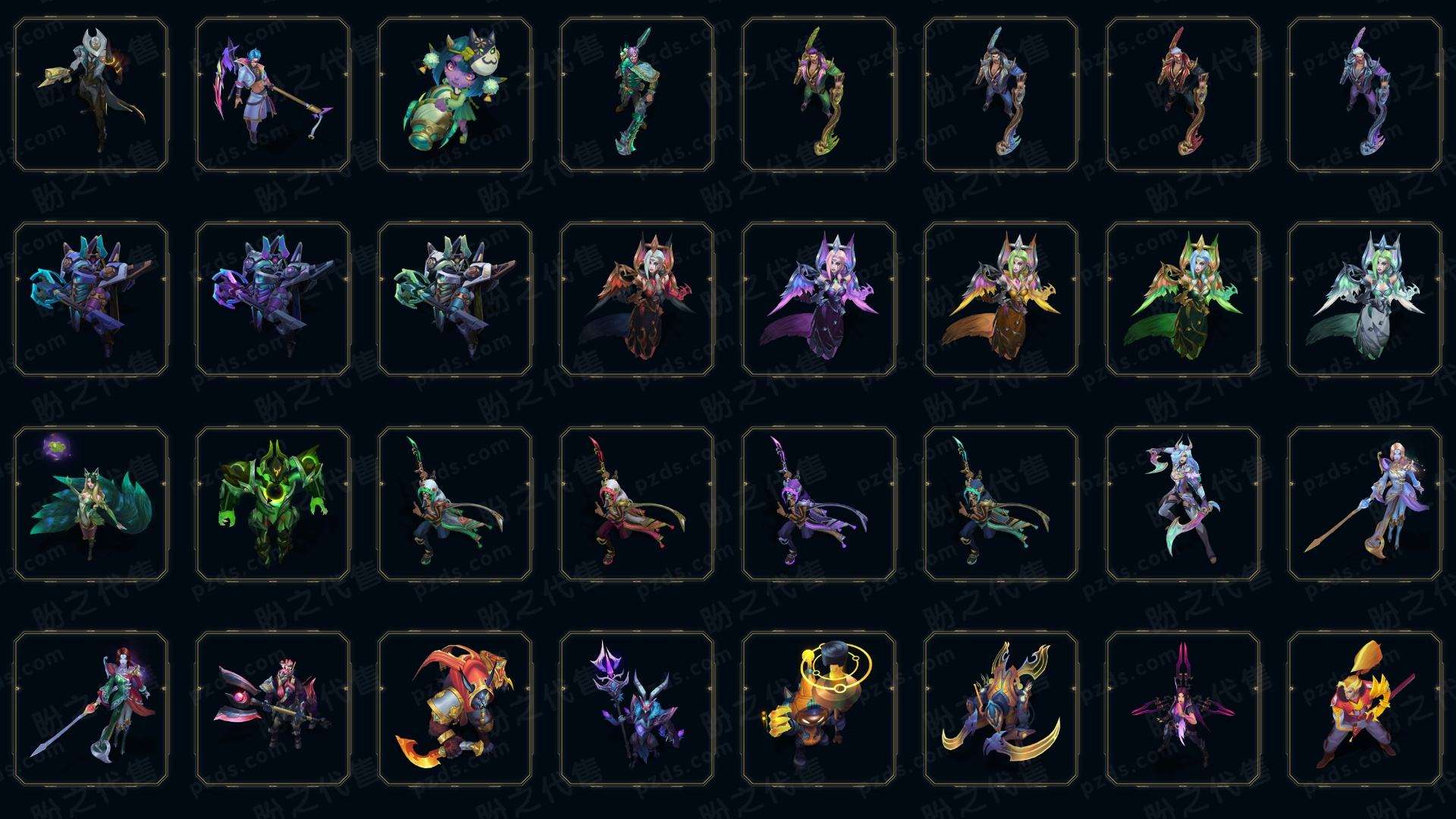Open the red armored beast with orange anchor

pos(455,708)
